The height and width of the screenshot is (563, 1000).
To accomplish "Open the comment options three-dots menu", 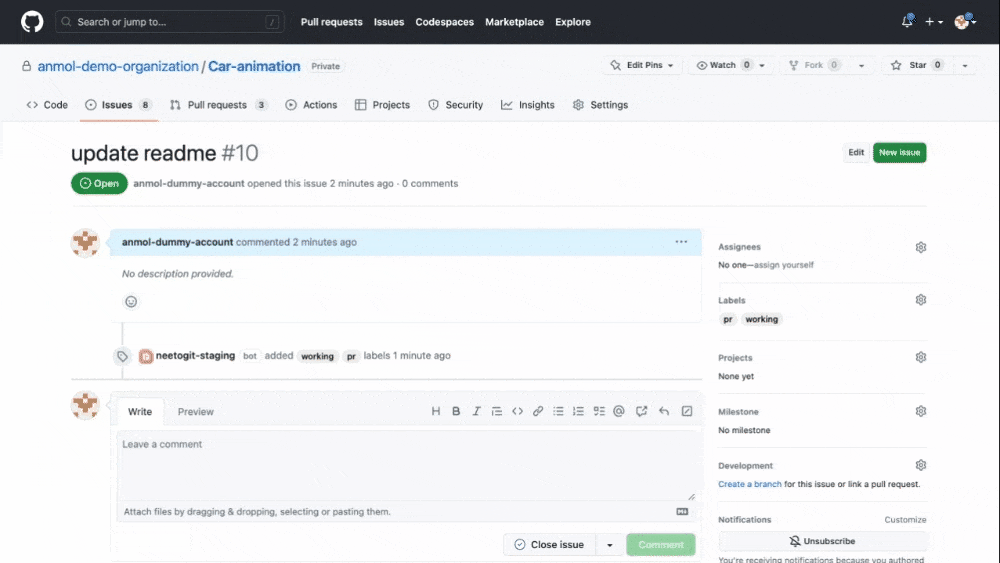I will coord(681,242).
